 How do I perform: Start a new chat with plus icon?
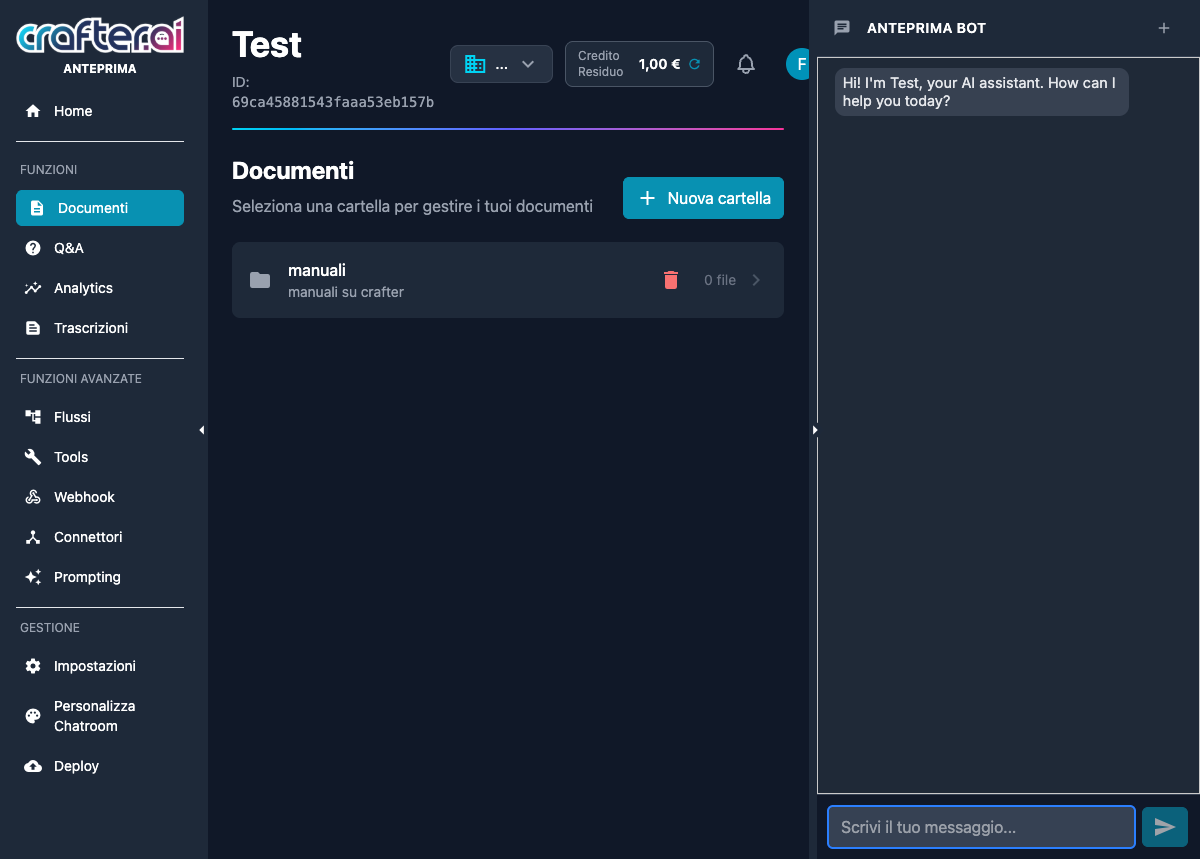pyautogui.click(x=1164, y=28)
